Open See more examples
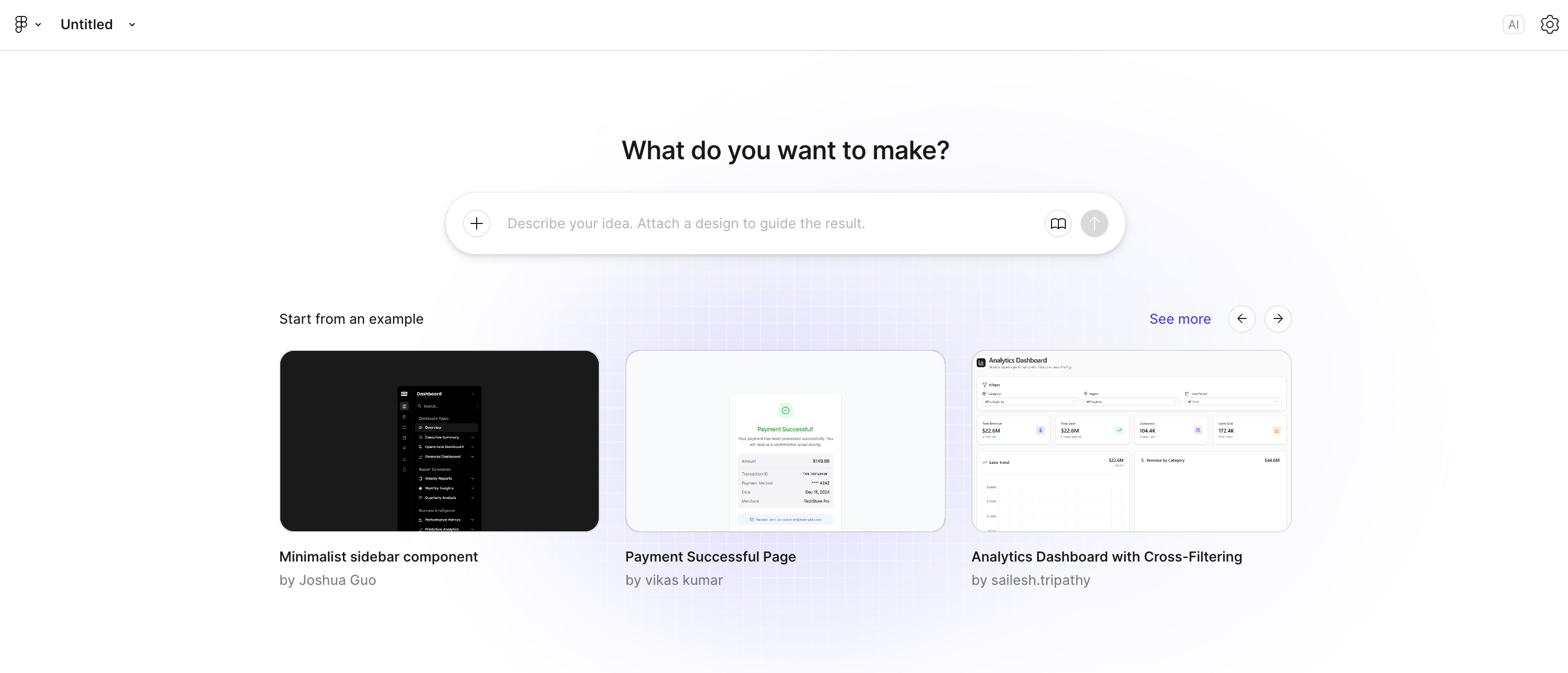Image resolution: width=1568 pixels, height=673 pixels. [x=1179, y=318]
